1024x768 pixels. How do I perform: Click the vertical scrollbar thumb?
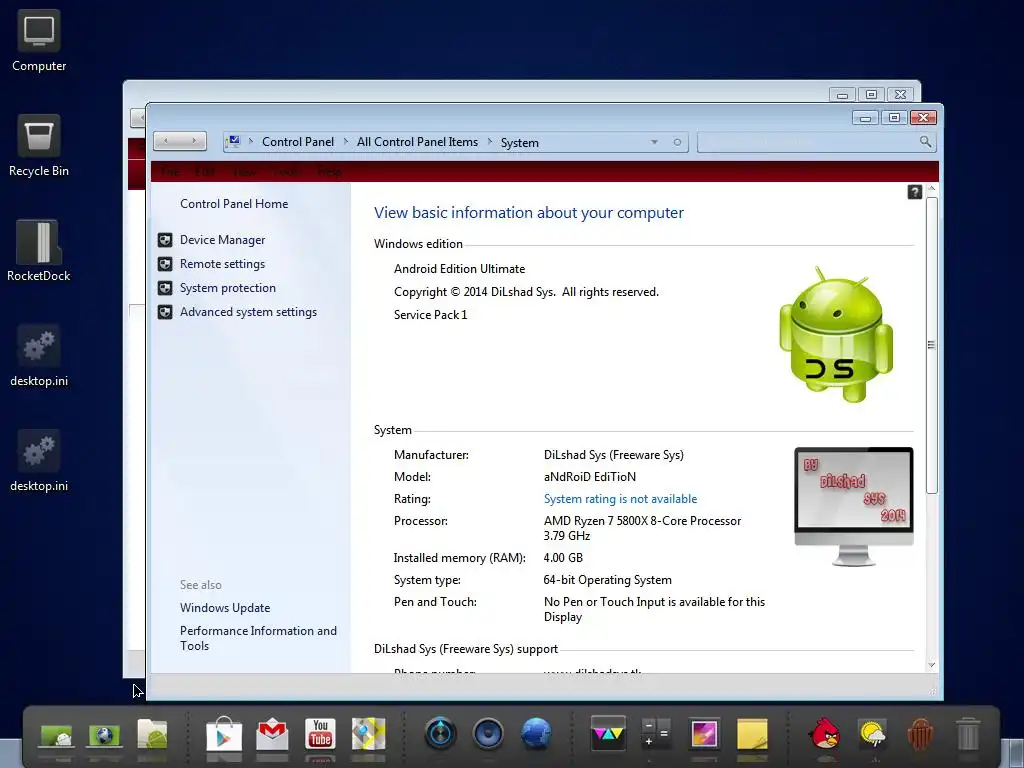(x=931, y=345)
